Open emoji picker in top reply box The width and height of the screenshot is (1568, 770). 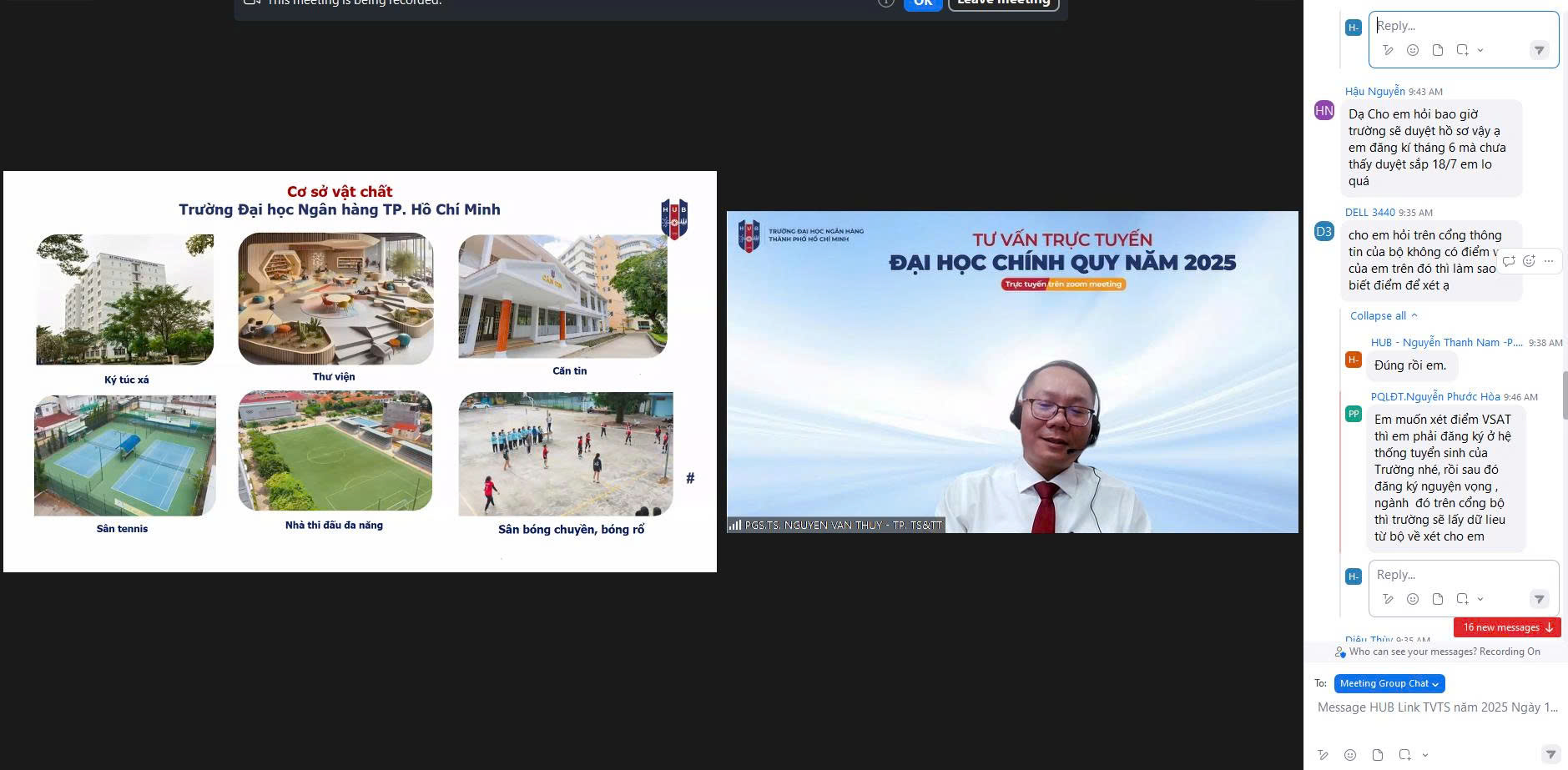point(1413,50)
